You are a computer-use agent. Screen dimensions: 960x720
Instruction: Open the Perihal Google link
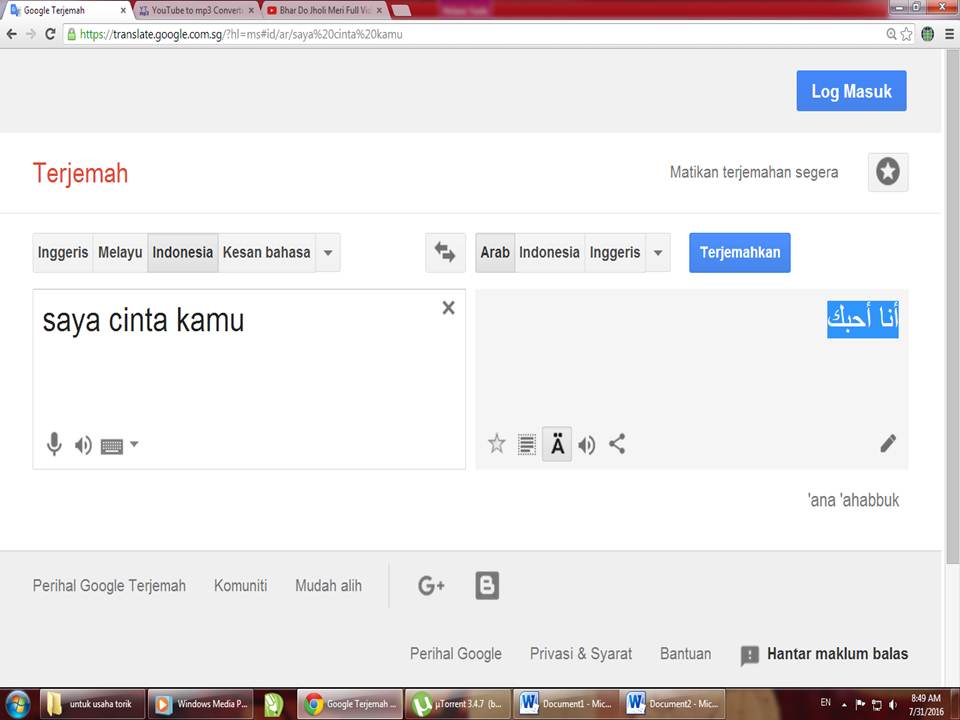(456, 654)
